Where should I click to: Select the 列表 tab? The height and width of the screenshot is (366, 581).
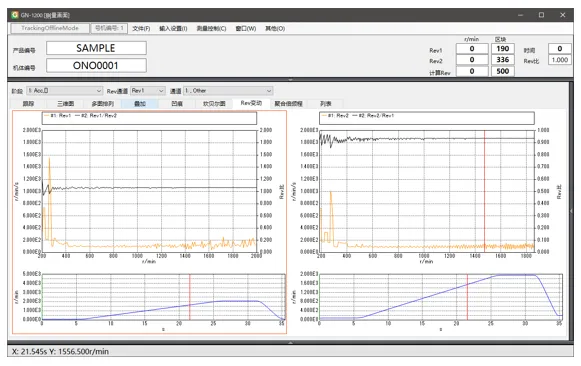click(326, 104)
